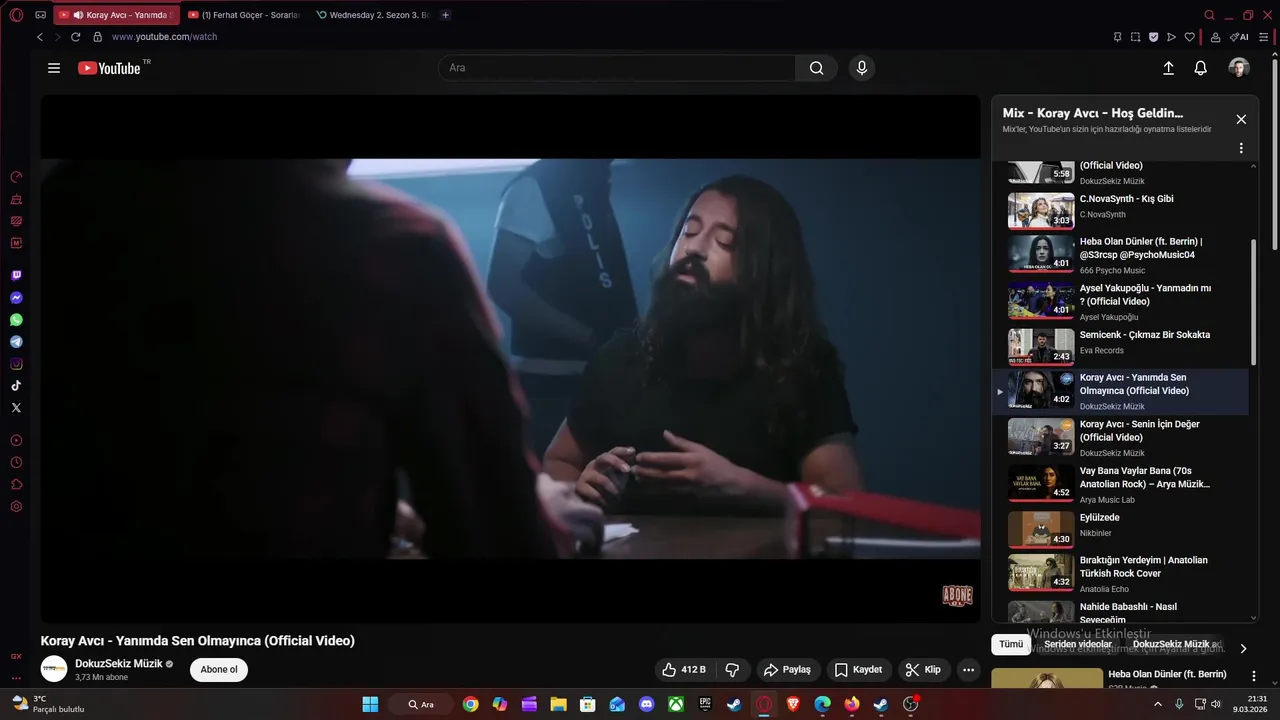Show hidden system tray icons chevron

[1158, 704]
